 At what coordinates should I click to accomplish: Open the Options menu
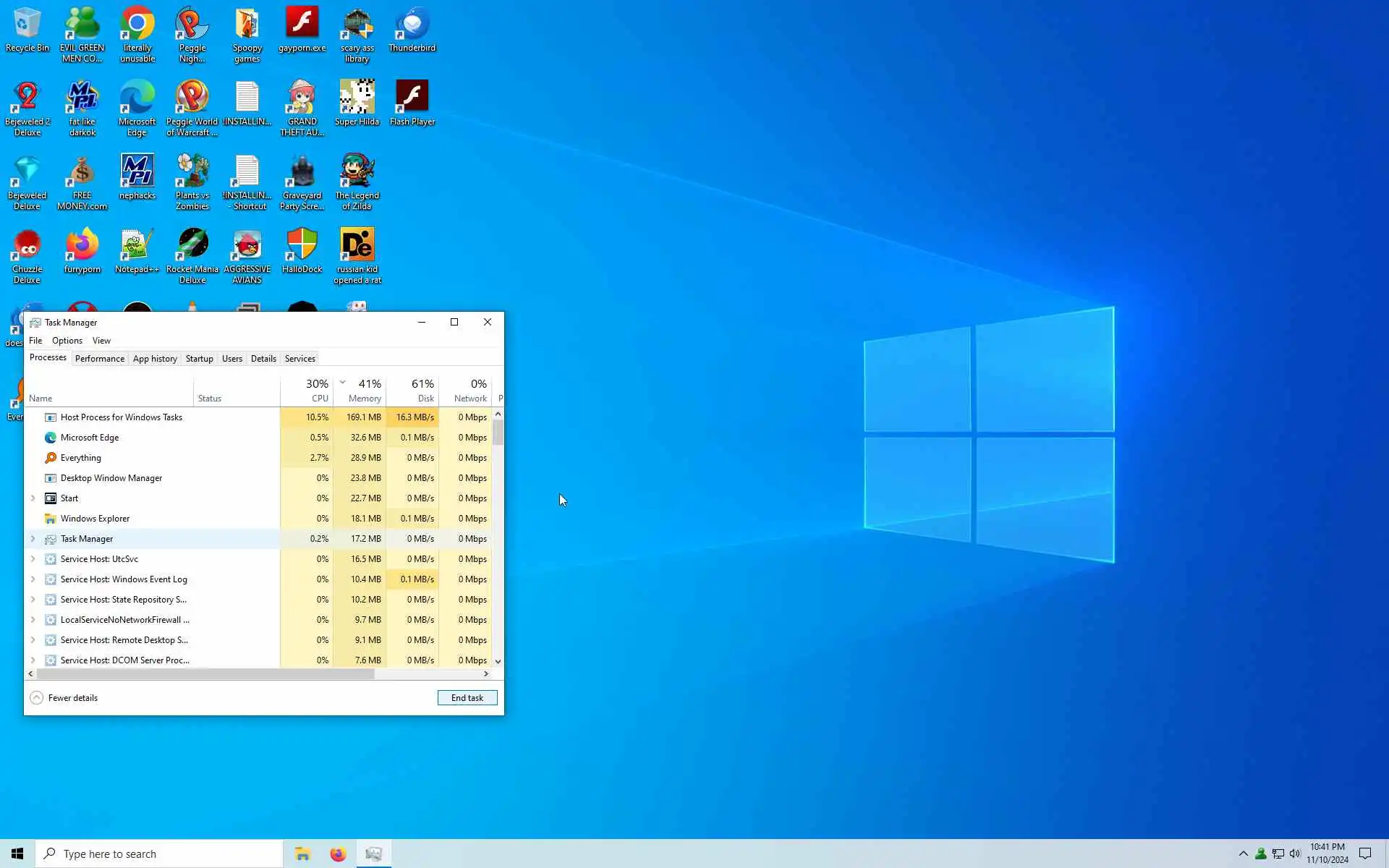(67, 341)
